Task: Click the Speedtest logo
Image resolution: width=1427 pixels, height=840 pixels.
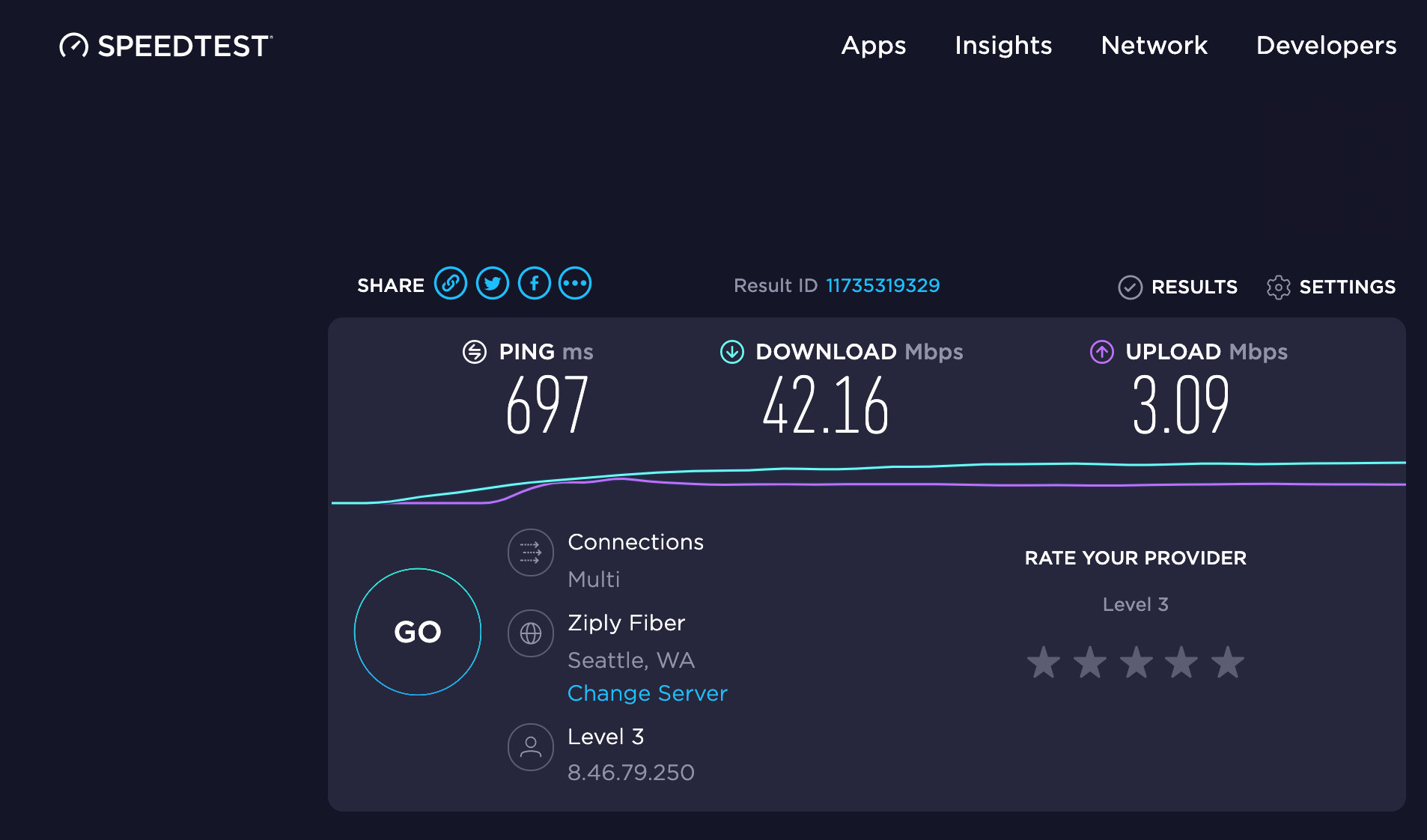Action: (x=166, y=46)
